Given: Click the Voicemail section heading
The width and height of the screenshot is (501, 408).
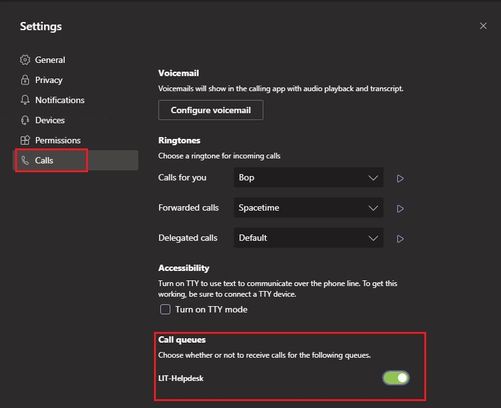Looking at the screenshot, I should (179, 73).
